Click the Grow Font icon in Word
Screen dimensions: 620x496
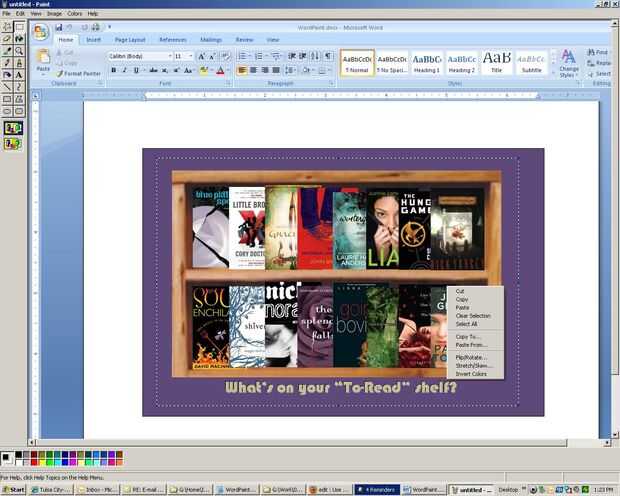tap(202, 57)
